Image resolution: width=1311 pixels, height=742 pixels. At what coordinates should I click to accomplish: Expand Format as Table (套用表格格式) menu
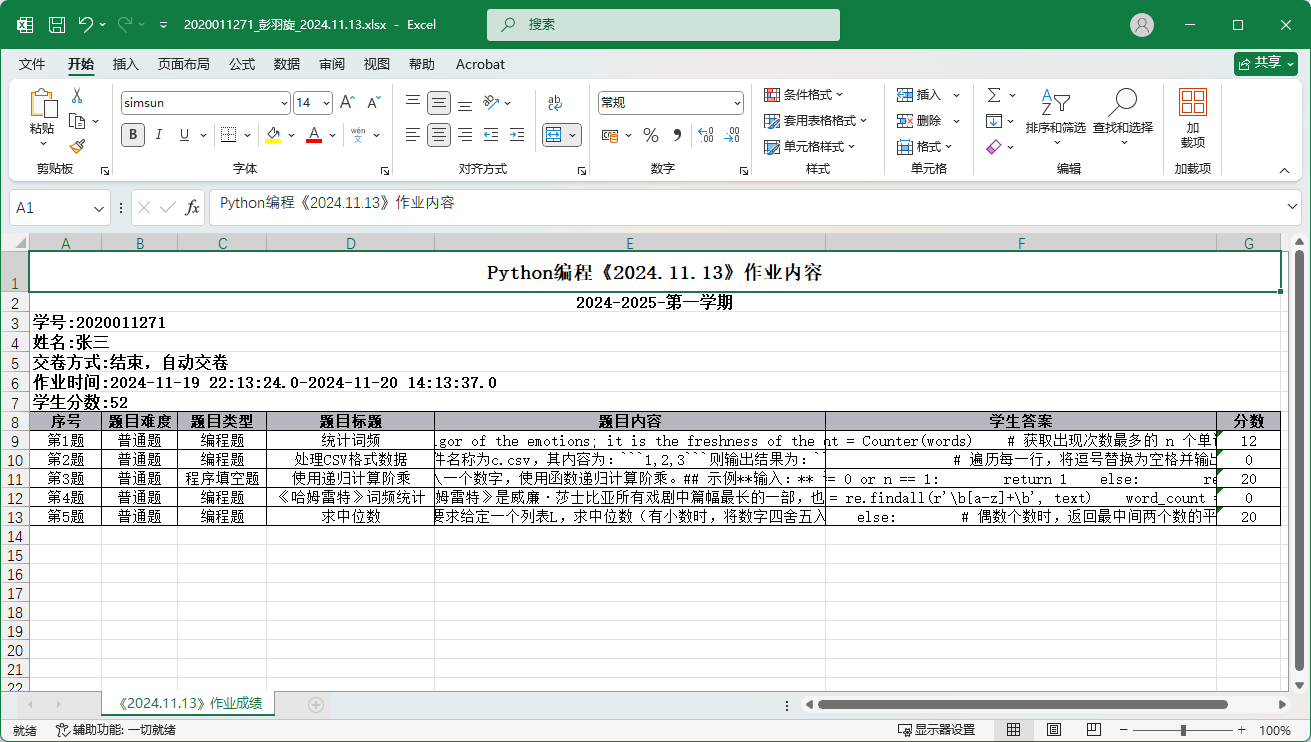[816, 120]
